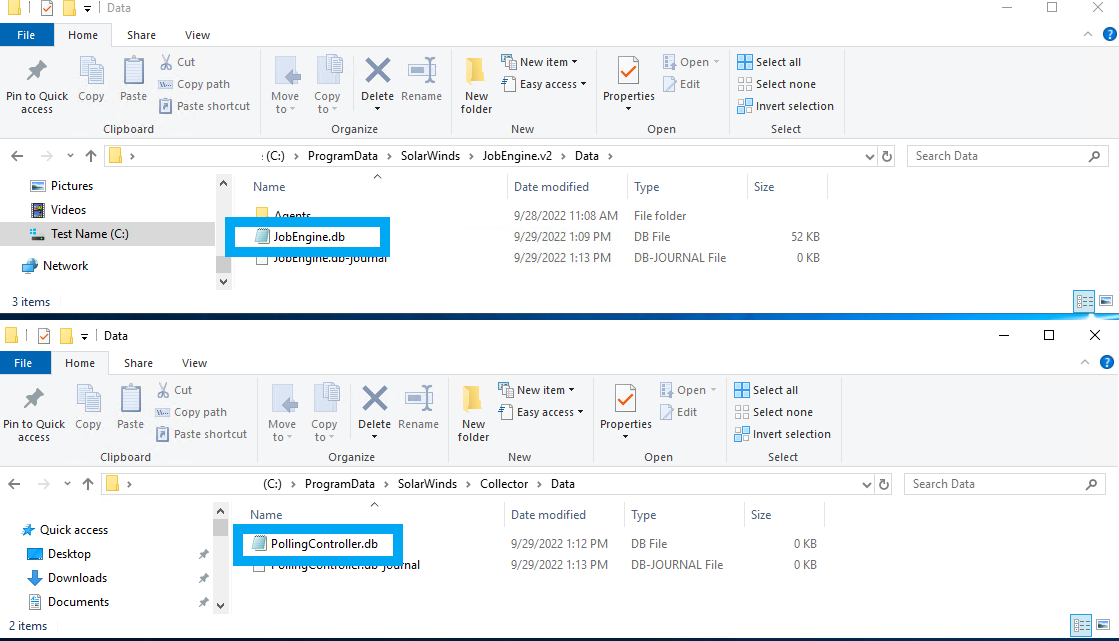Switch to Share tab in JobEngine.v2 window
The width and height of the screenshot is (1119, 641).
click(141, 35)
